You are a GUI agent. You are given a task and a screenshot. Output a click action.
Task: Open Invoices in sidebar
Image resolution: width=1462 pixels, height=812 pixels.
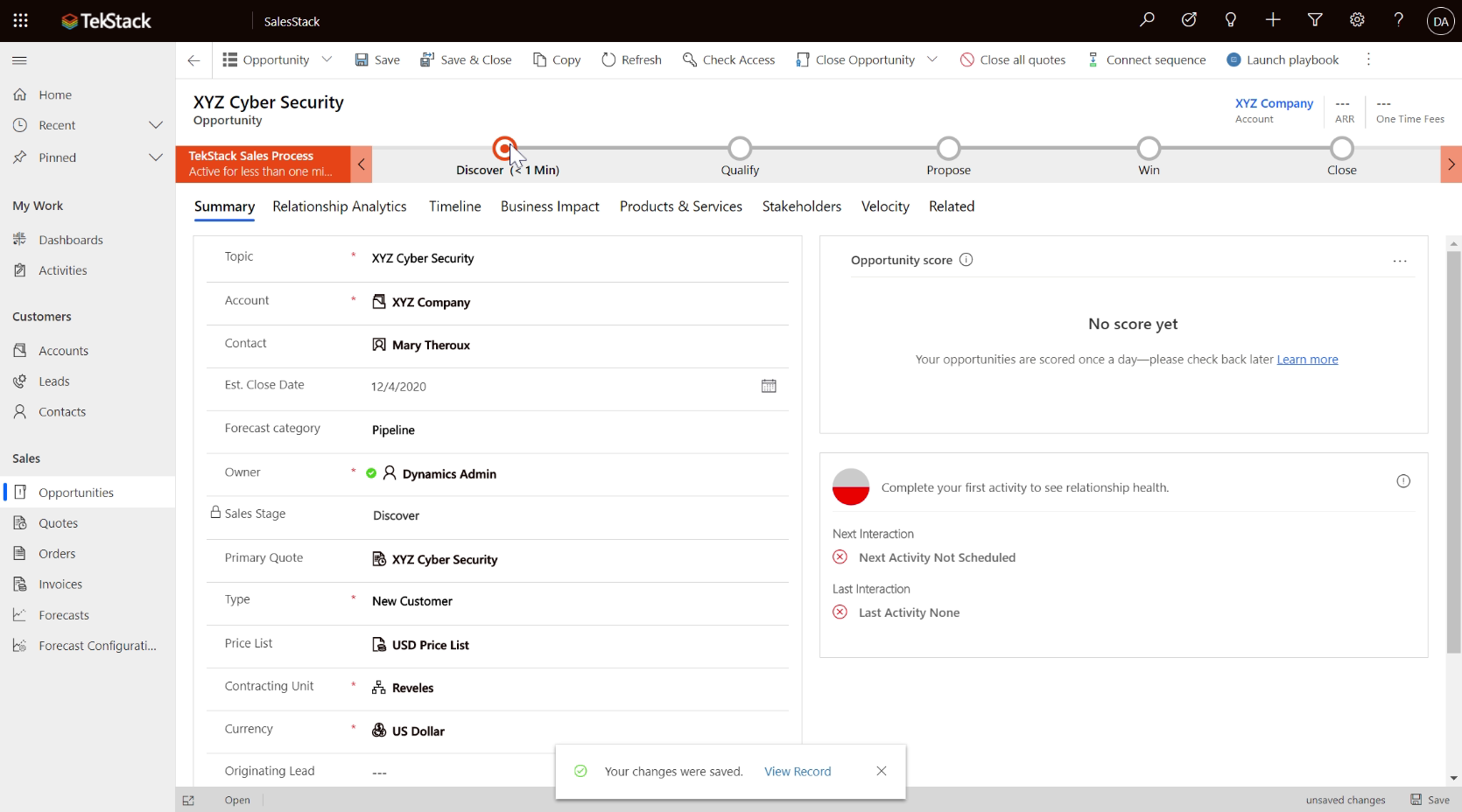point(88,584)
